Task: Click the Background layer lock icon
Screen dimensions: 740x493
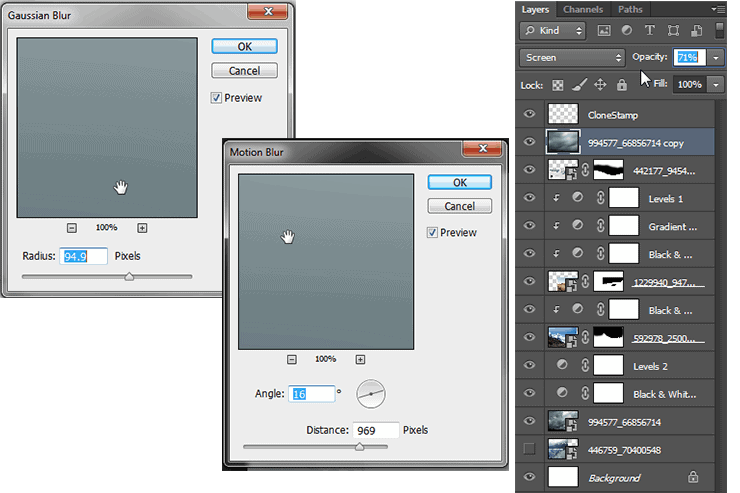Action: point(693,476)
